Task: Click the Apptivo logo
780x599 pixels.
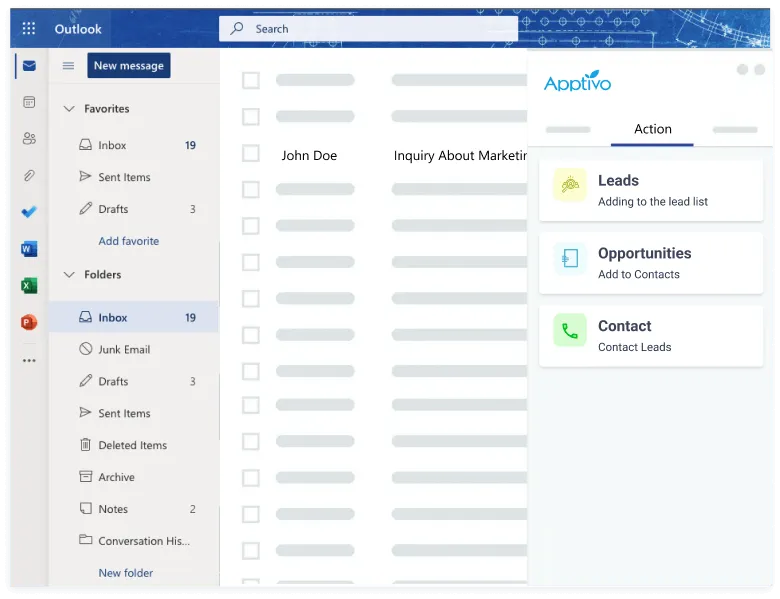Action: [578, 81]
